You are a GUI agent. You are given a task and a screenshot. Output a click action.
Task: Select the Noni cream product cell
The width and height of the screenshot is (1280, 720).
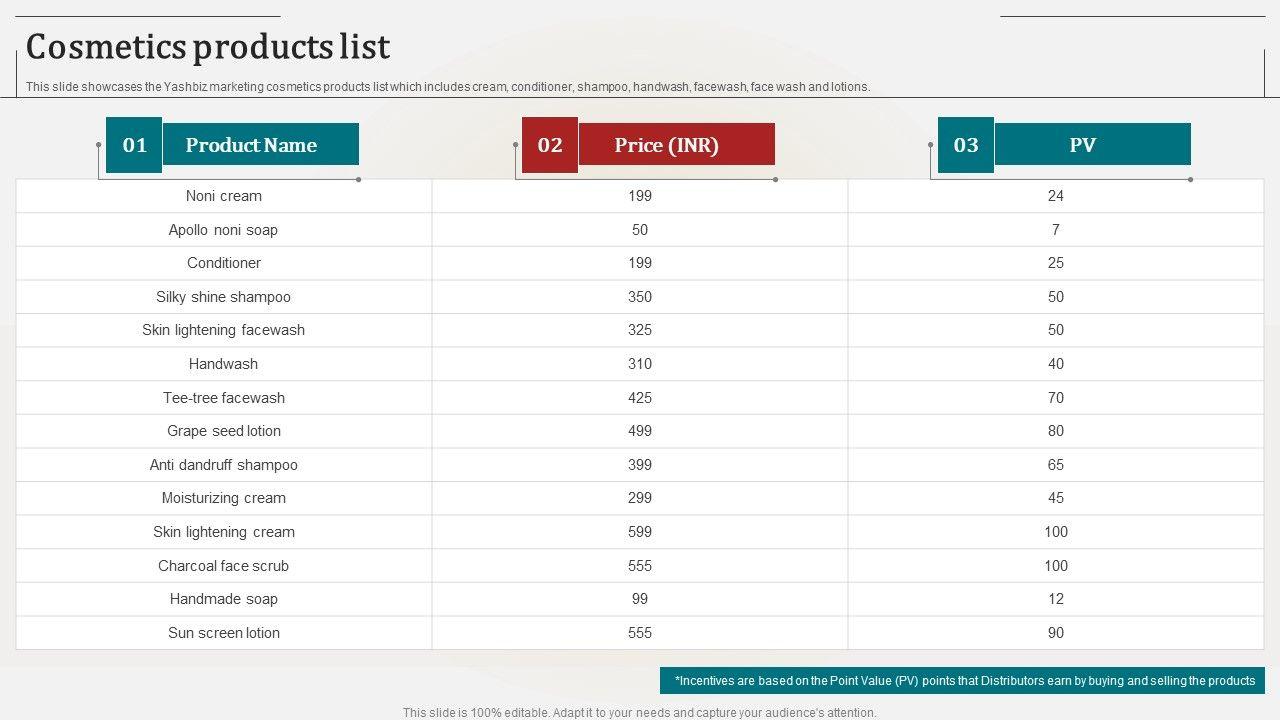point(224,196)
